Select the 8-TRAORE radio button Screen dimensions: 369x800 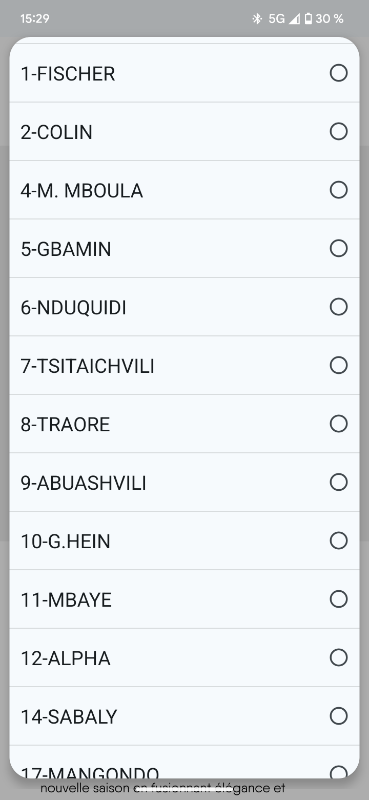338,423
